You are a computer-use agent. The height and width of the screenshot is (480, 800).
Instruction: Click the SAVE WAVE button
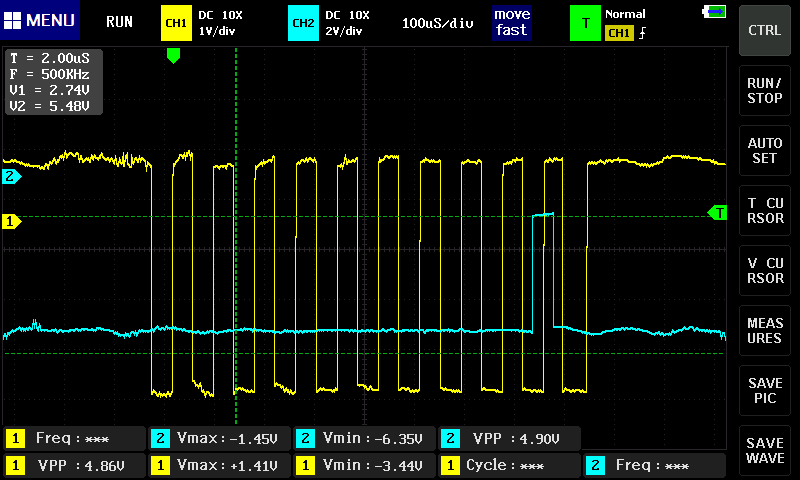pyautogui.click(x=765, y=450)
